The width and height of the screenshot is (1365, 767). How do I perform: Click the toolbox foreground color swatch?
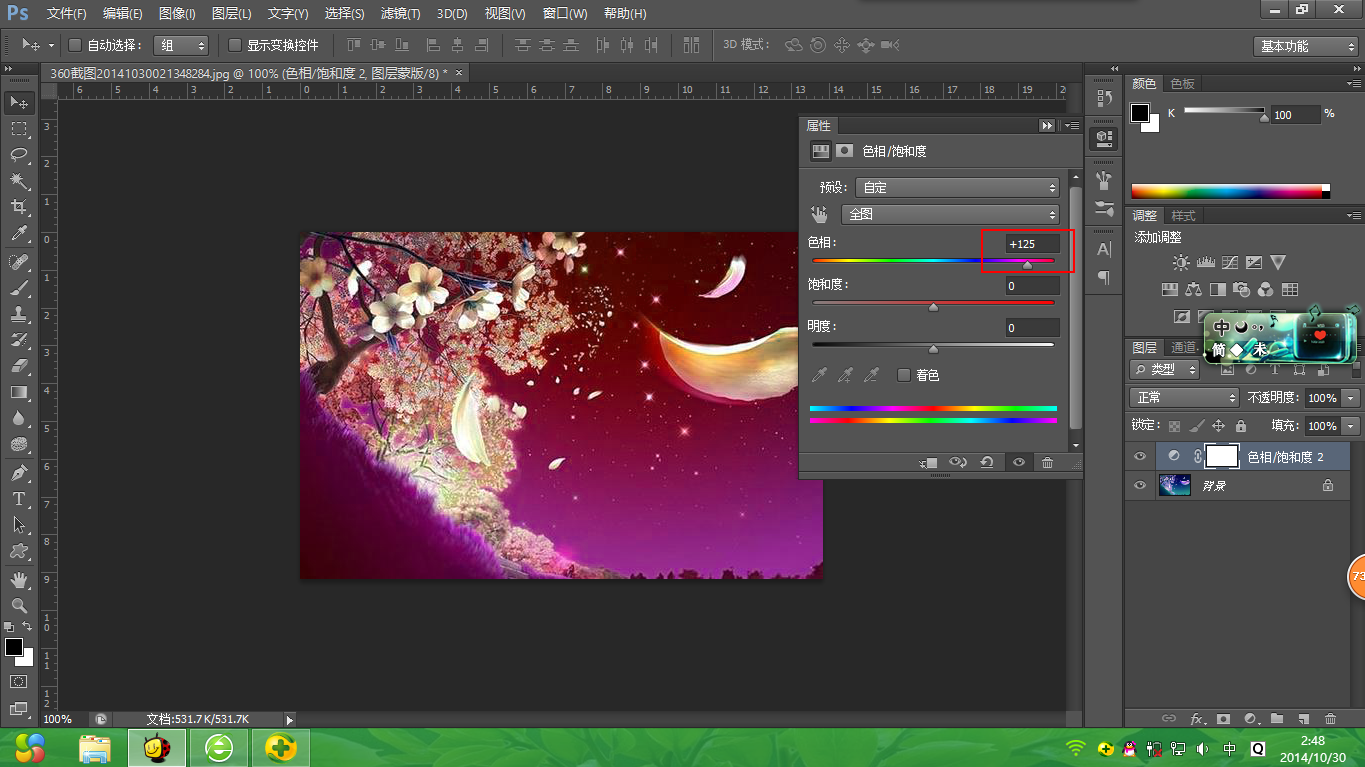14,647
